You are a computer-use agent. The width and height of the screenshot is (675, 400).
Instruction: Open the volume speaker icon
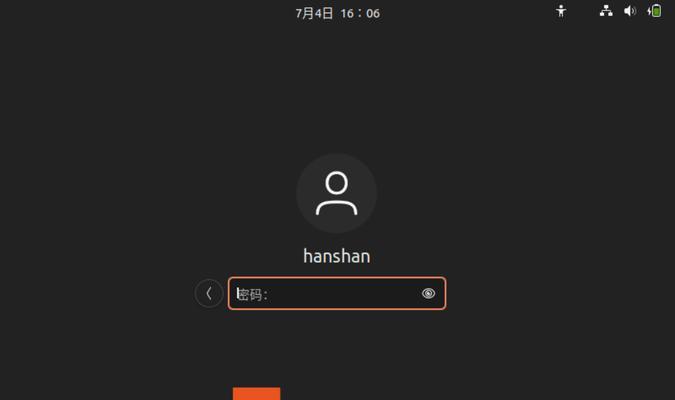click(630, 11)
